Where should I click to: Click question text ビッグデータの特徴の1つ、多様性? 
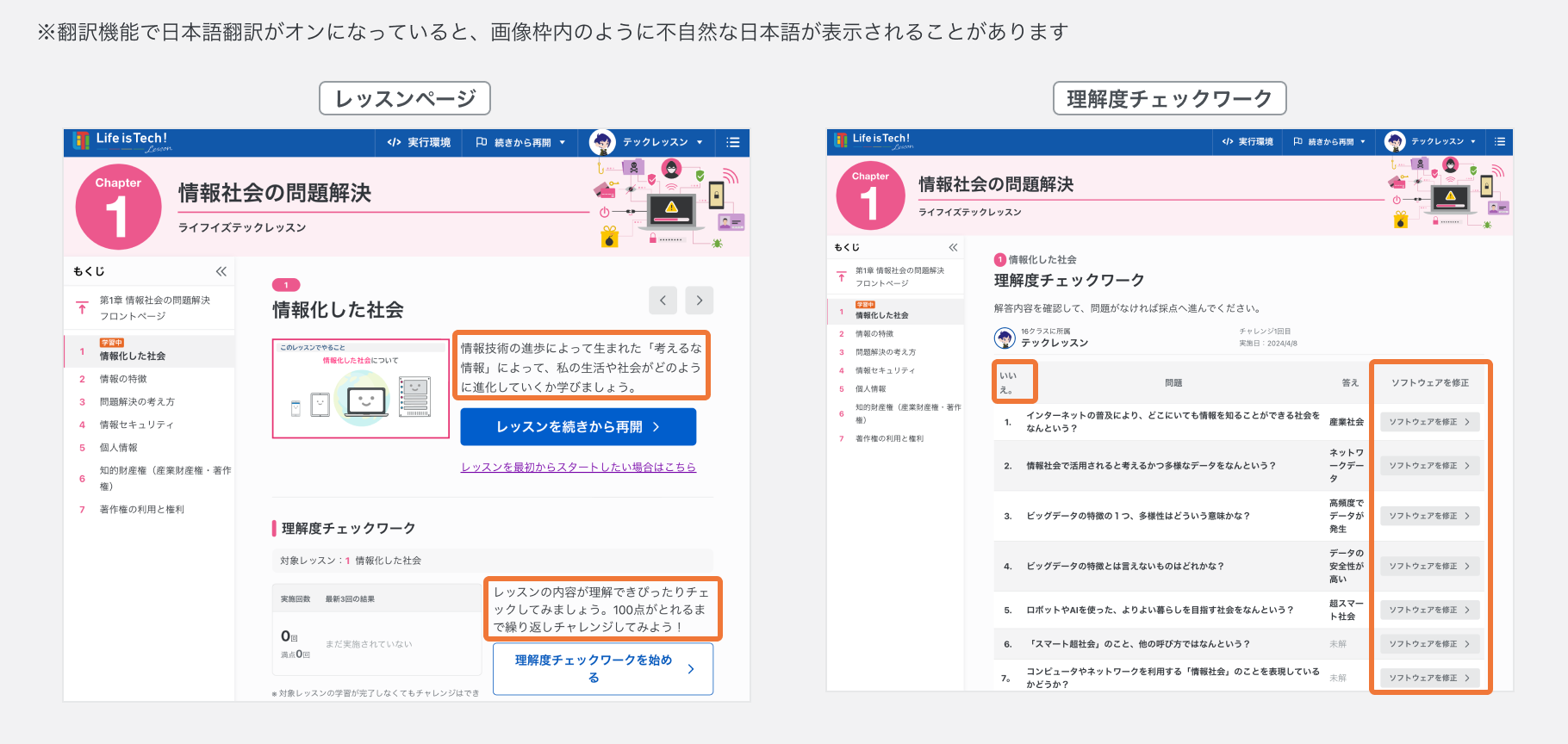coord(1137,516)
